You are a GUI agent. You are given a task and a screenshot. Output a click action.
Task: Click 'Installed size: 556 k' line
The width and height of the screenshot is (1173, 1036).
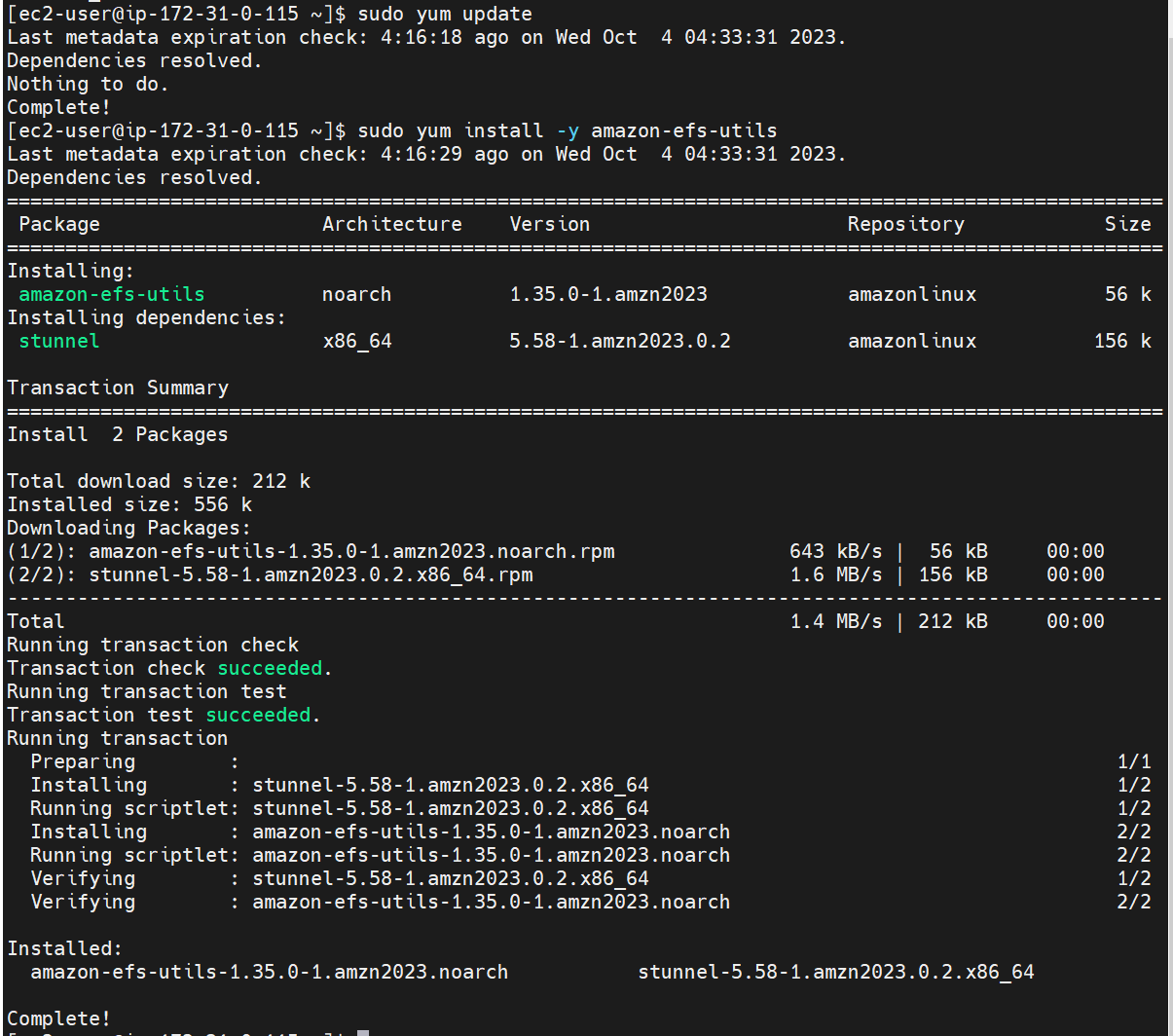129,505
